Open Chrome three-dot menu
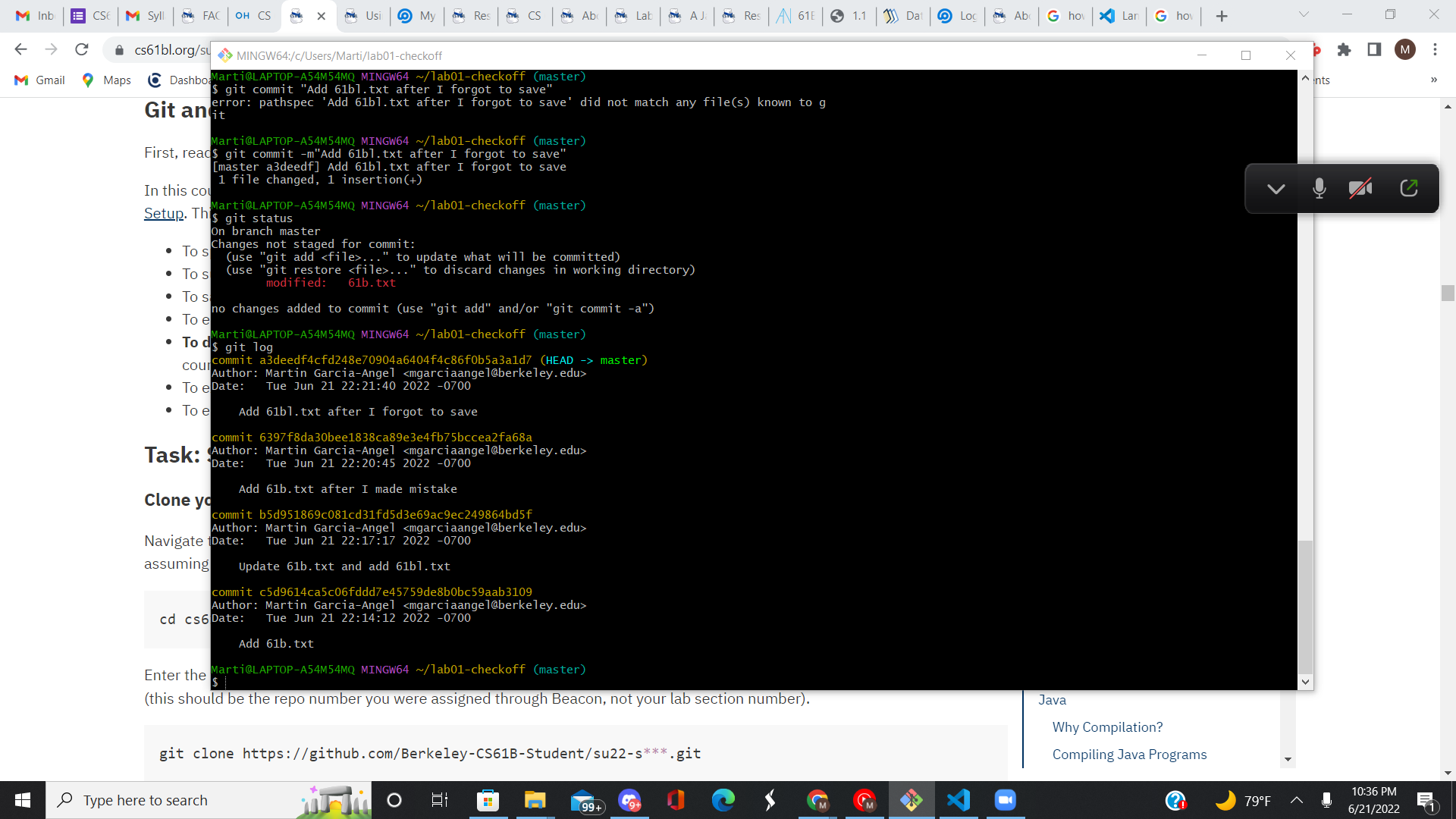 coord(1435,50)
